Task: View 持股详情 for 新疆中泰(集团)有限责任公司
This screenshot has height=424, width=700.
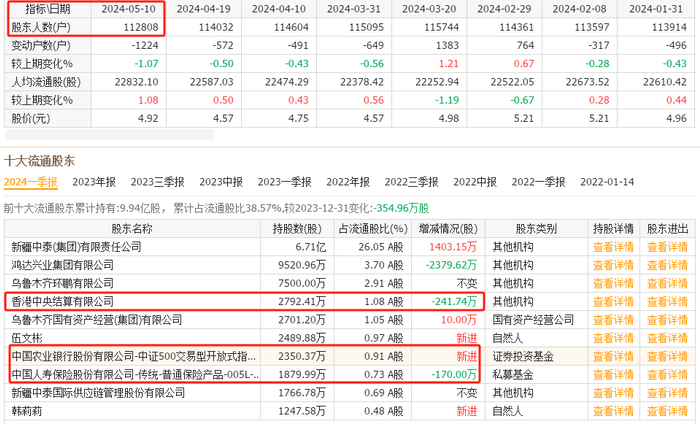Action: 613,247
